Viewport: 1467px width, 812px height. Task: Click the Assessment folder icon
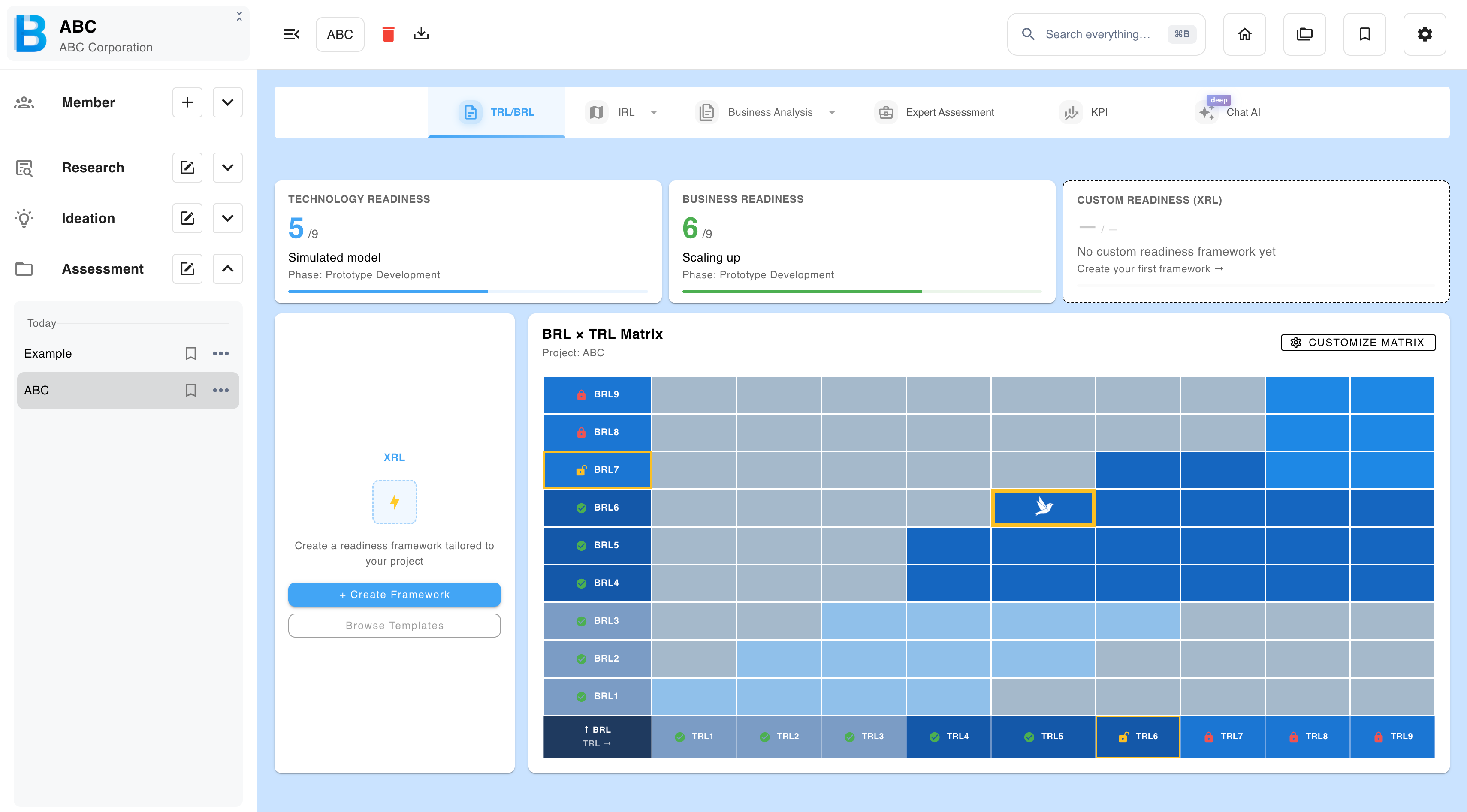(x=24, y=268)
